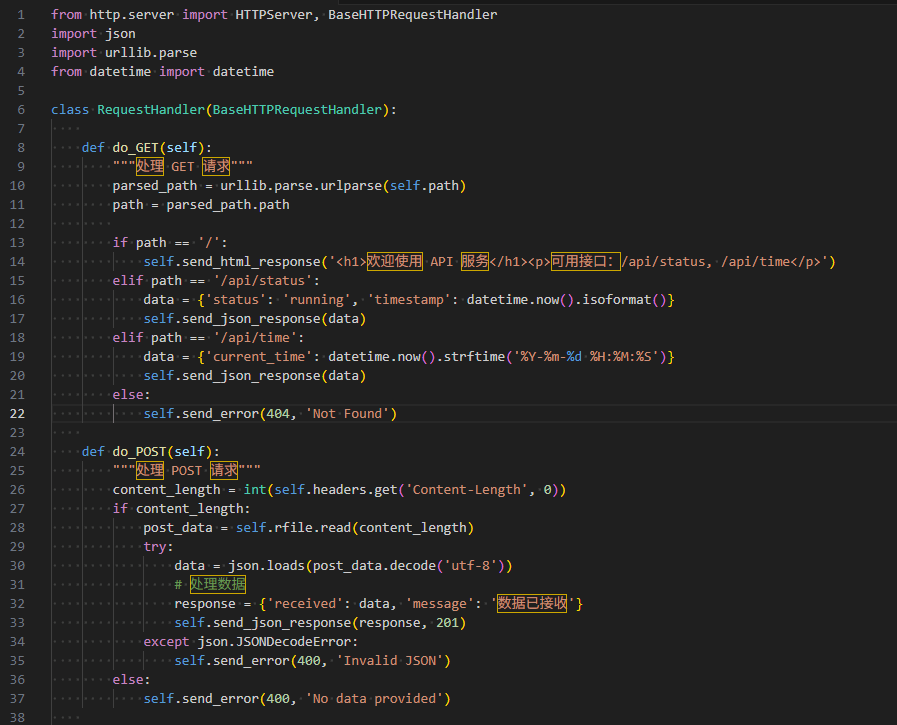The height and width of the screenshot is (725, 897).
Task: Click 'parsed_path.path' on line 11
Action: click(x=228, y=204)
